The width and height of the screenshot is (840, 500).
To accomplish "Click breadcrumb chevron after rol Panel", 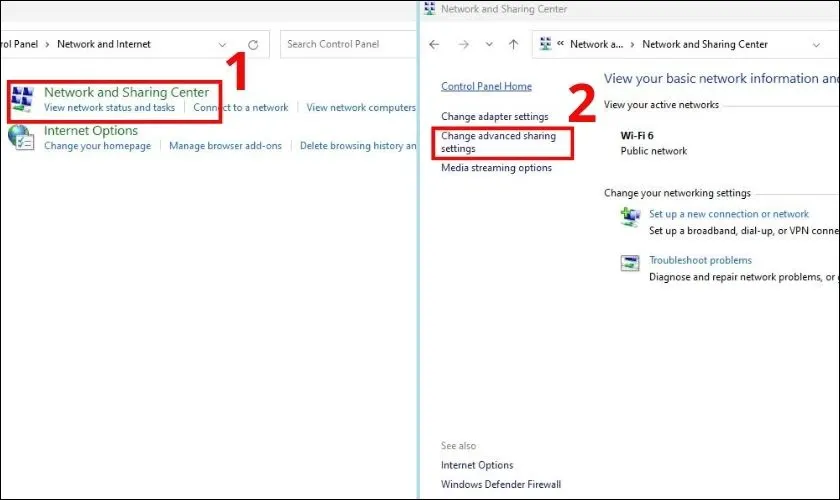I will (x=47, y=44).
